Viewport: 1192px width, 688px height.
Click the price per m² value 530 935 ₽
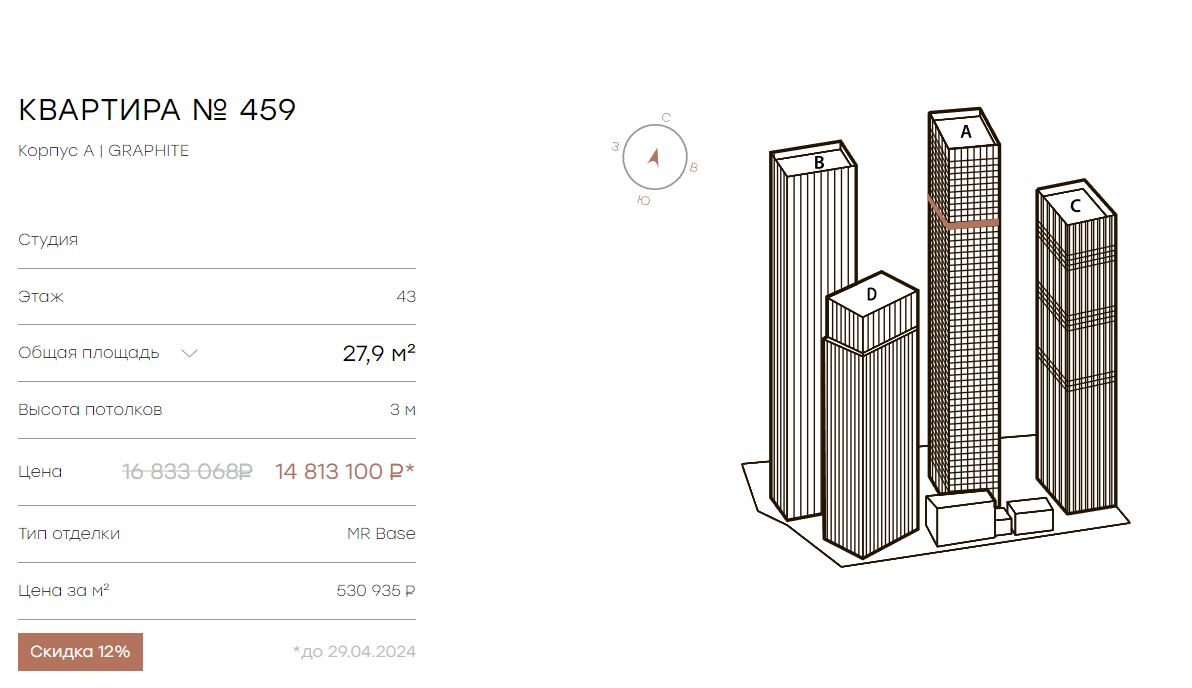point(376,591)
